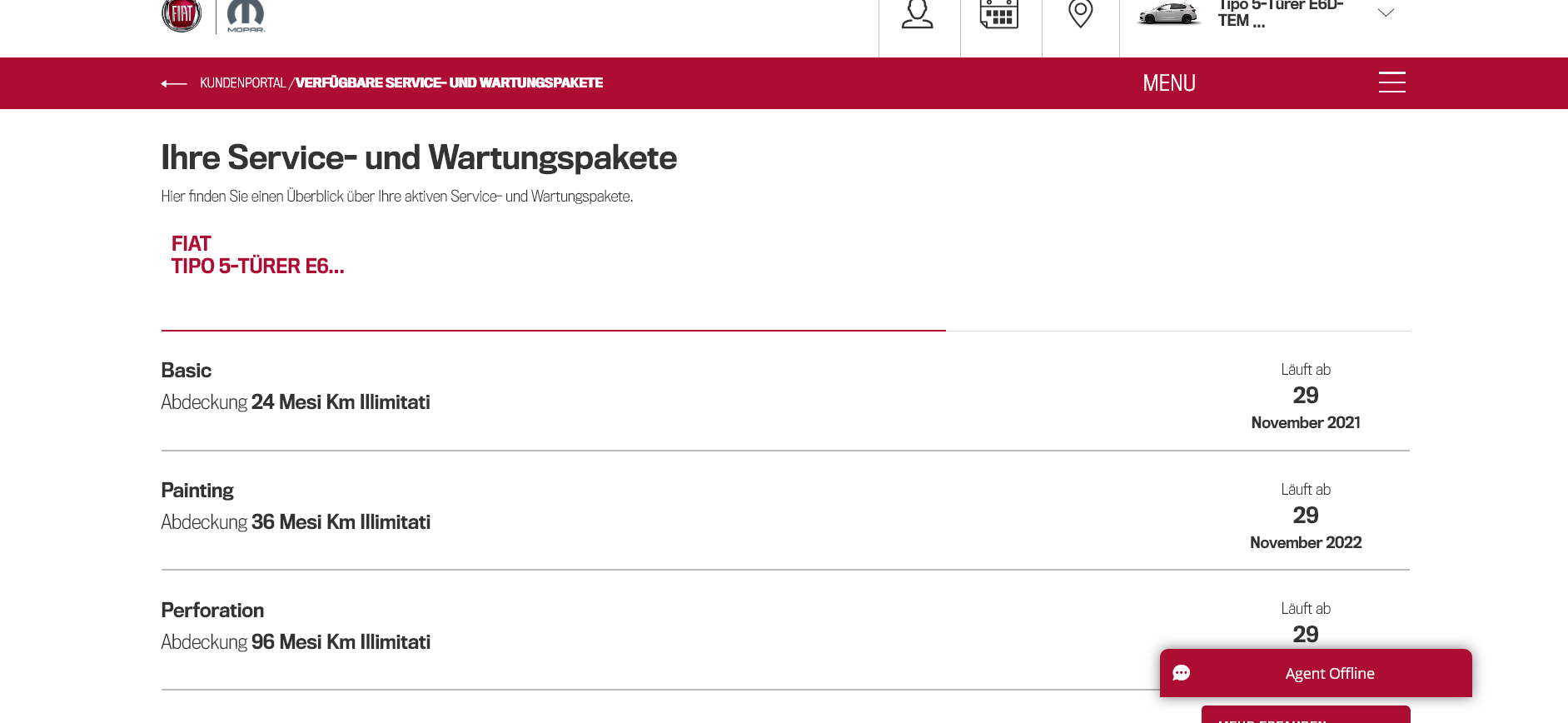Click the back arrow in breadcrumb bar
1568x723 pixels.
click(x=174, y=83)
